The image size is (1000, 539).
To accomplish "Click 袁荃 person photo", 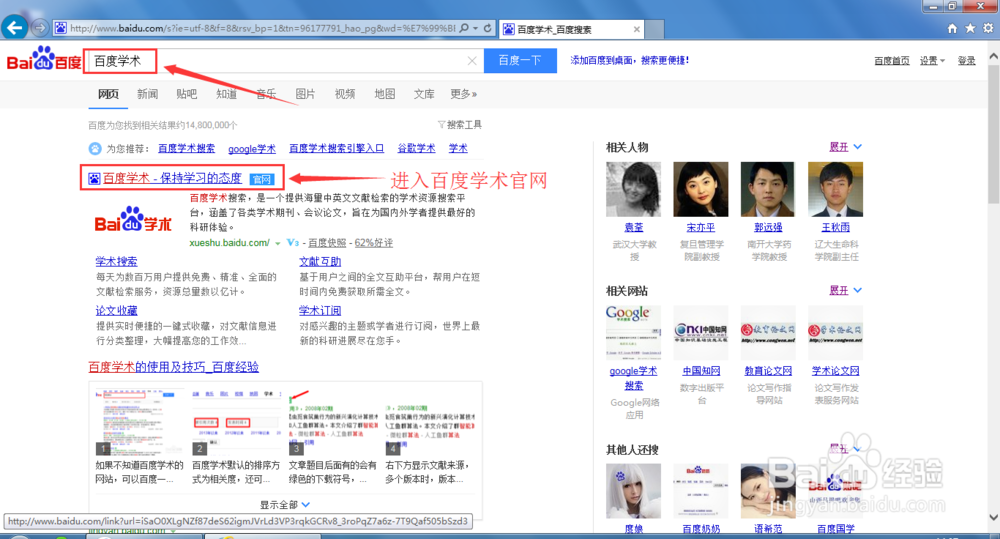I will [633, 189].
